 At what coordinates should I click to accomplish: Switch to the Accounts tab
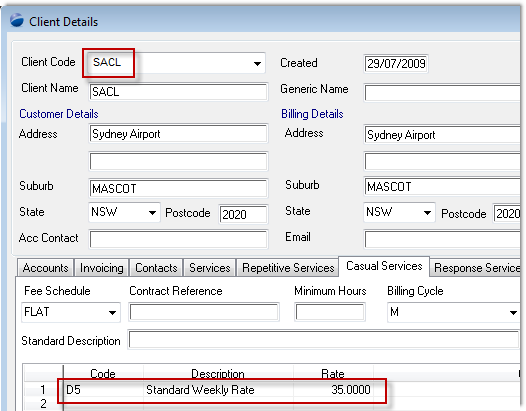coord(45,268)
